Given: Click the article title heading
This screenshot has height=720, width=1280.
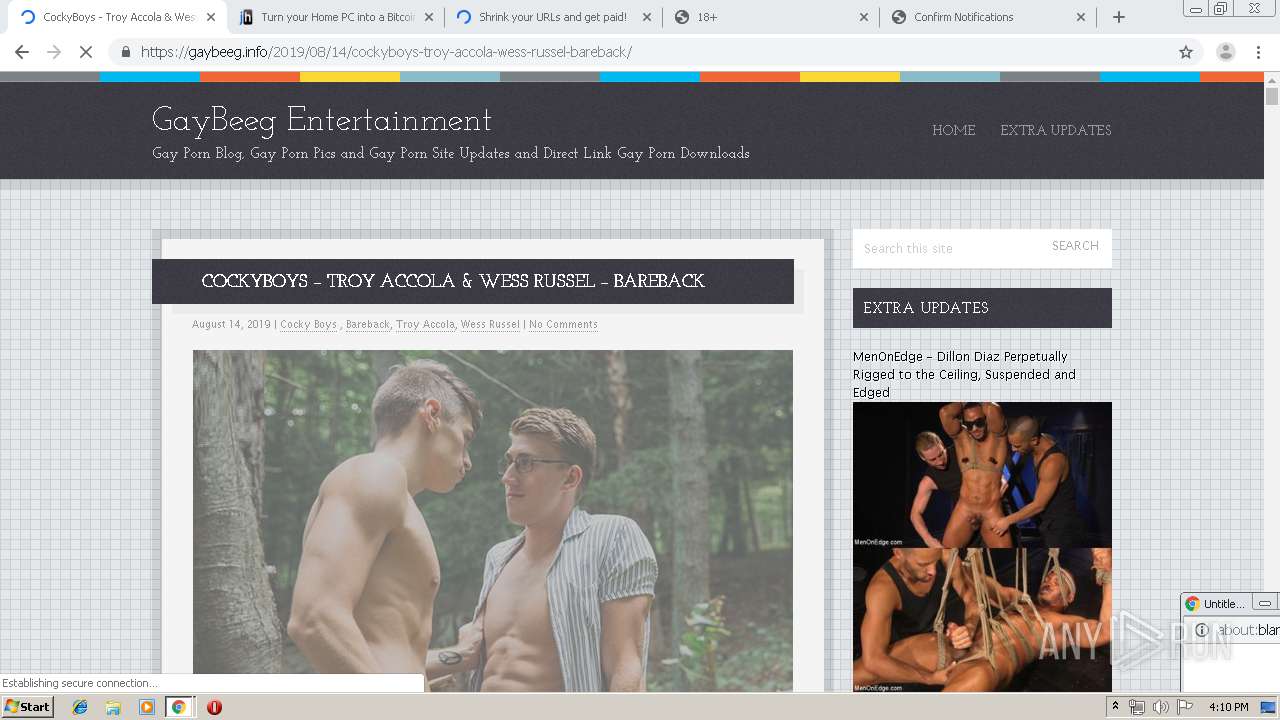Looking at the screenshot, I should [x=453, y=281].
